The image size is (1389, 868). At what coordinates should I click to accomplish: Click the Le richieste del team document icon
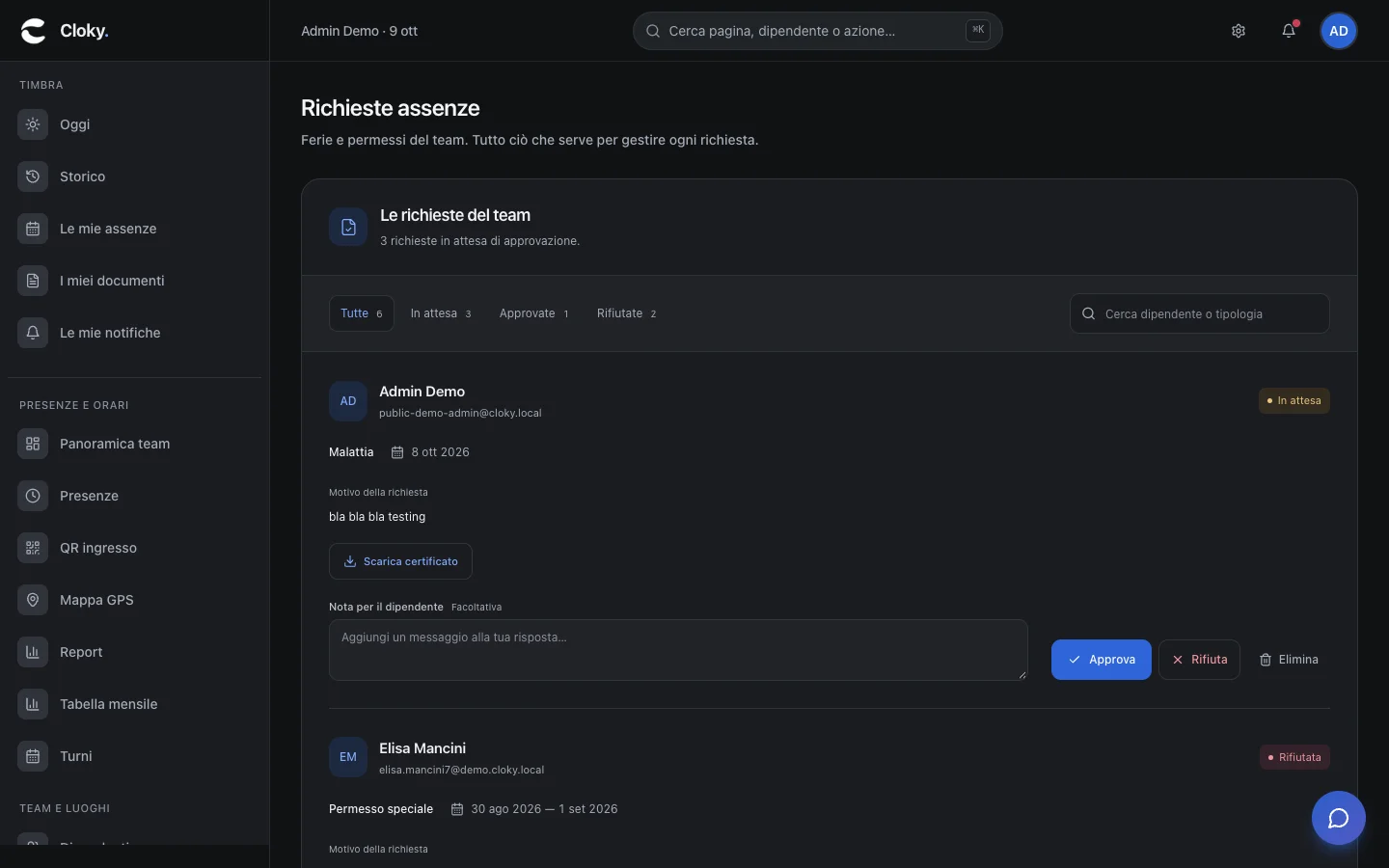pyautogui.click(x=348, y=227)
